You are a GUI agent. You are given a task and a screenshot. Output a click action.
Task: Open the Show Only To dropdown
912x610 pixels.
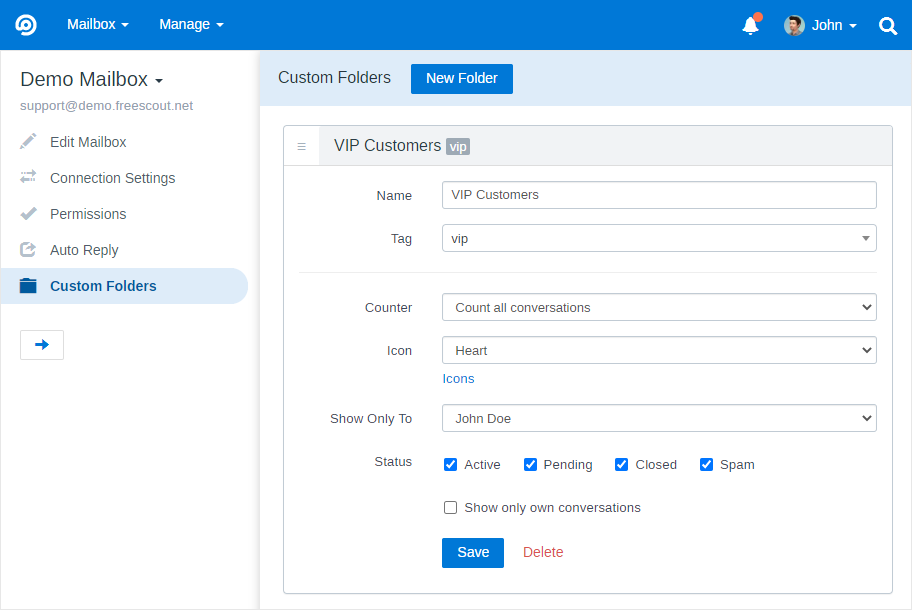click(x=658, y=418)
